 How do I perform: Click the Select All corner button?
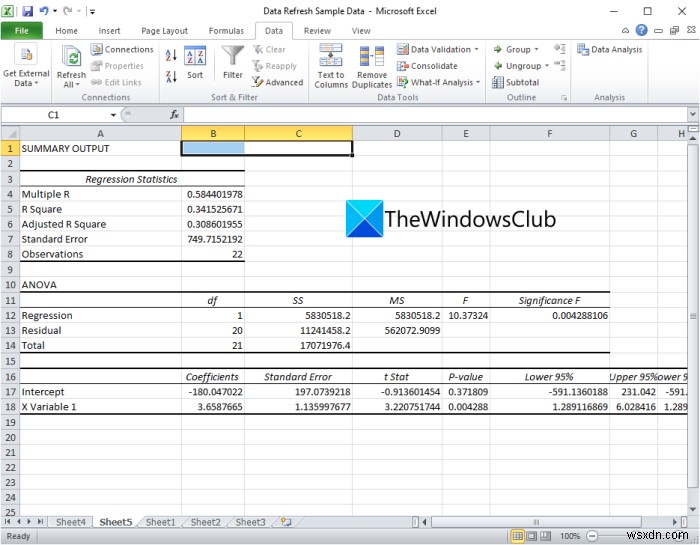[10, 133]
